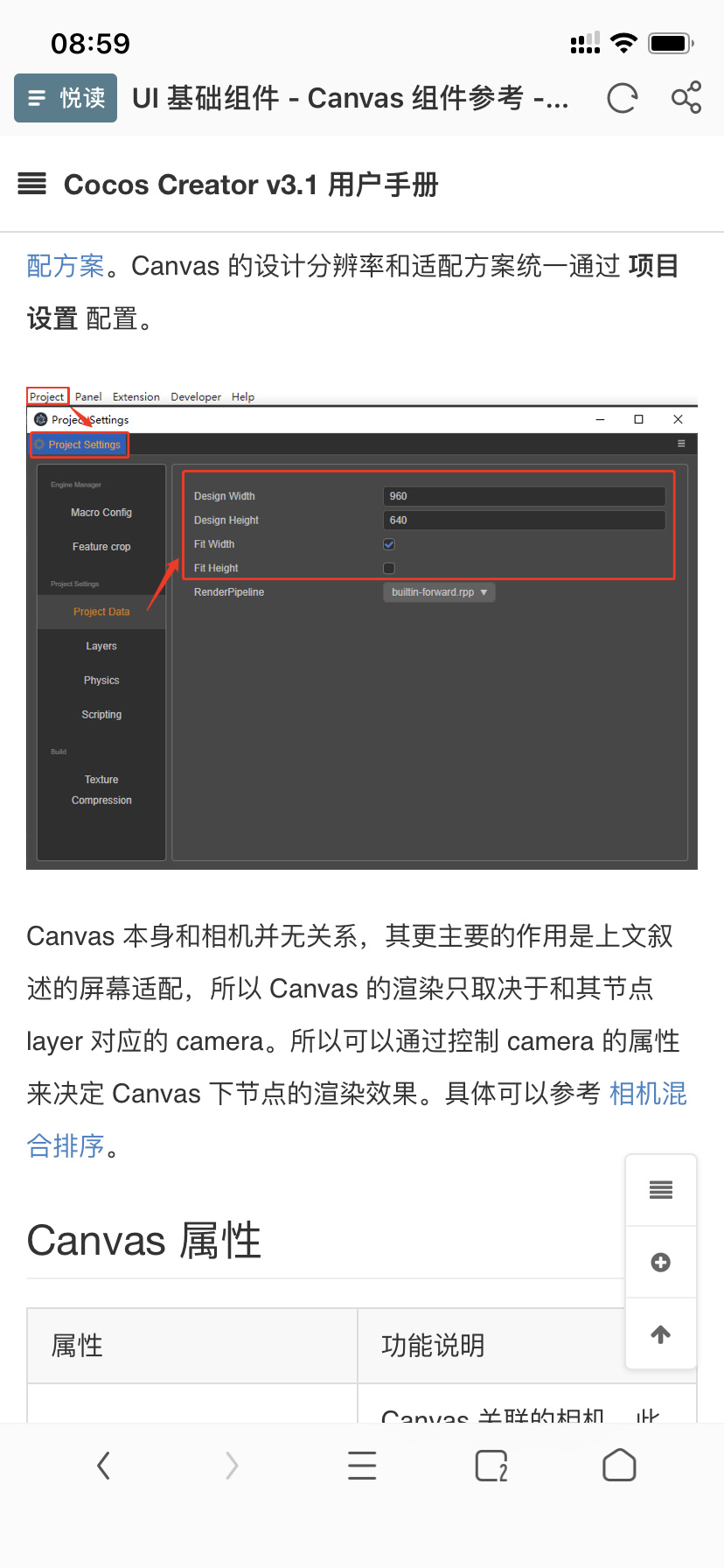
Task: Select Physics in settings sidebar
Action: coord(101,680)
